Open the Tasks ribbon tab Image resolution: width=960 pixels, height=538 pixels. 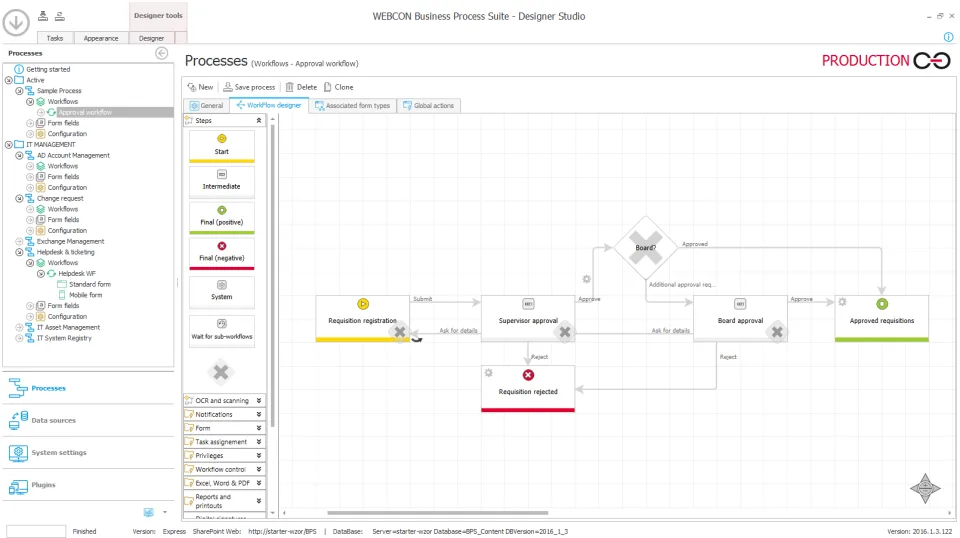point(55,38)
